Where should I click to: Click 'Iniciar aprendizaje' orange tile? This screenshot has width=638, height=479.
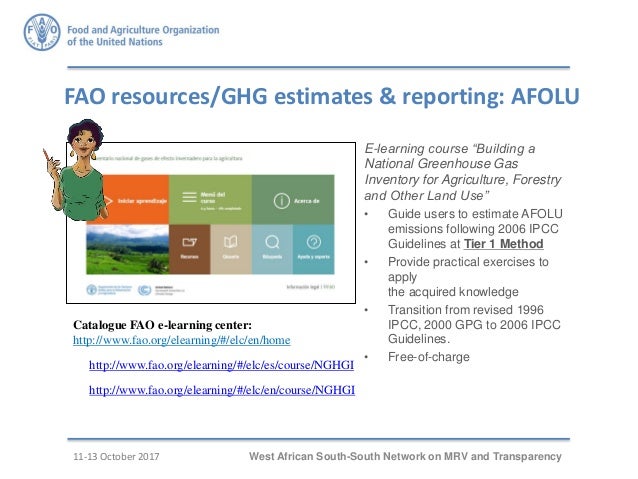[133, 200]
